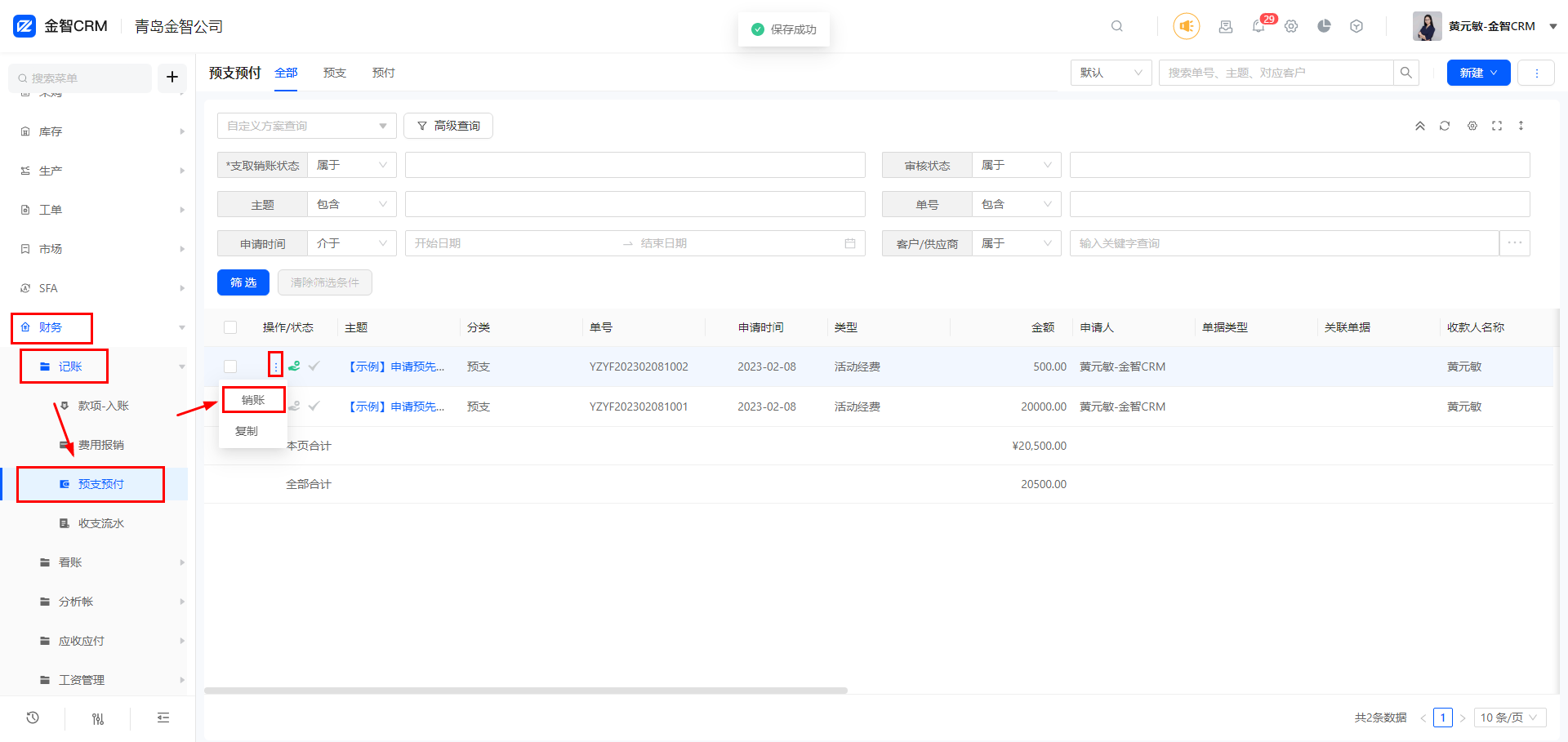The width and height of the screenshot is (1568, 742).
Task: Click checkmark status icon in row YZYF202302081001
Action: [x=314, y=407]
